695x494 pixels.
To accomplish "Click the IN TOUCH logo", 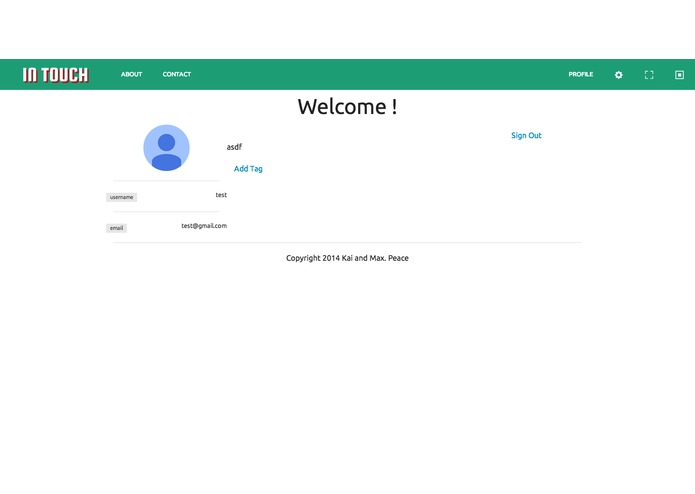I will pos(55,75).
